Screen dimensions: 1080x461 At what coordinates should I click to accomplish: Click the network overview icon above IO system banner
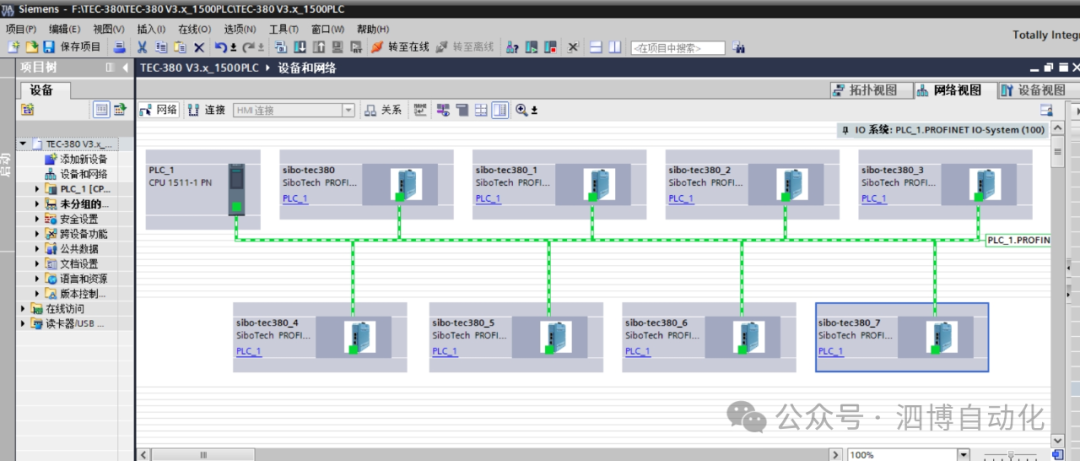pyautogui.click(x=1046, y=110)
